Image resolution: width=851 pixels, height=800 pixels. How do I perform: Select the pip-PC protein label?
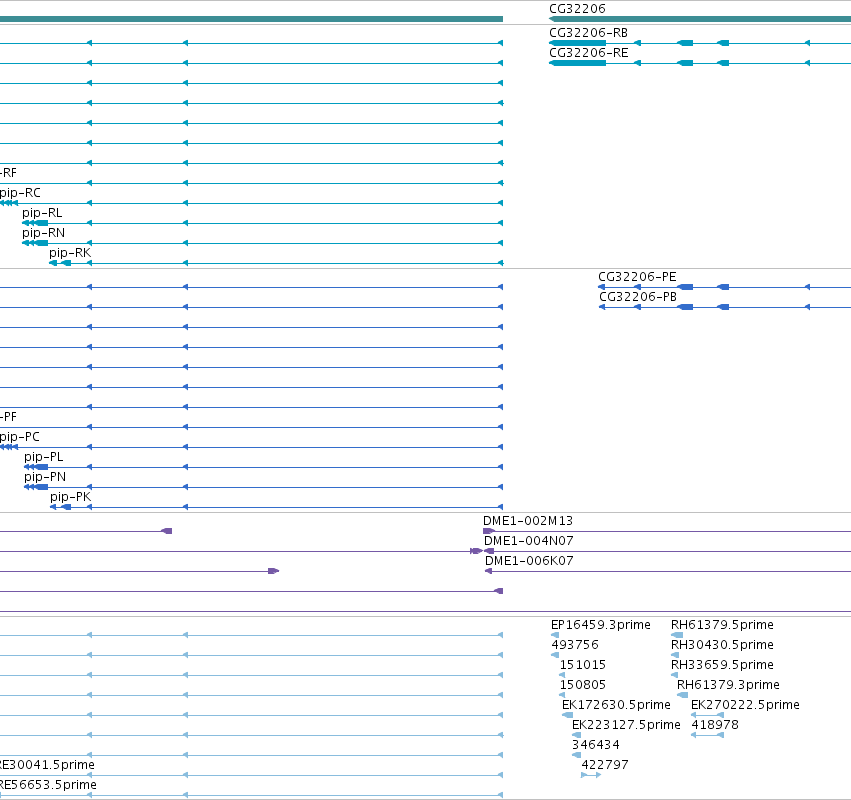click(x=20, y=437)
